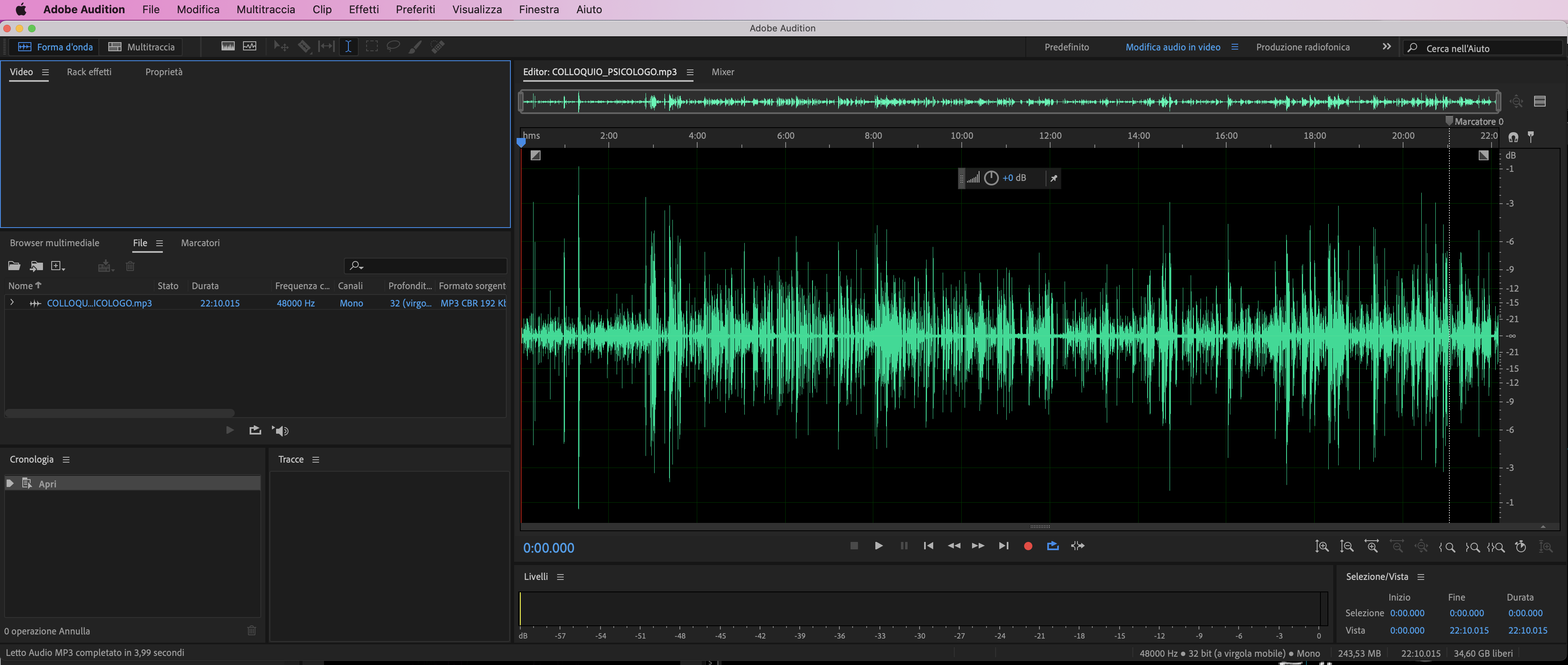Switch to the Rack effetti tab
The image size is (1568, 665).
pos(90,72)
